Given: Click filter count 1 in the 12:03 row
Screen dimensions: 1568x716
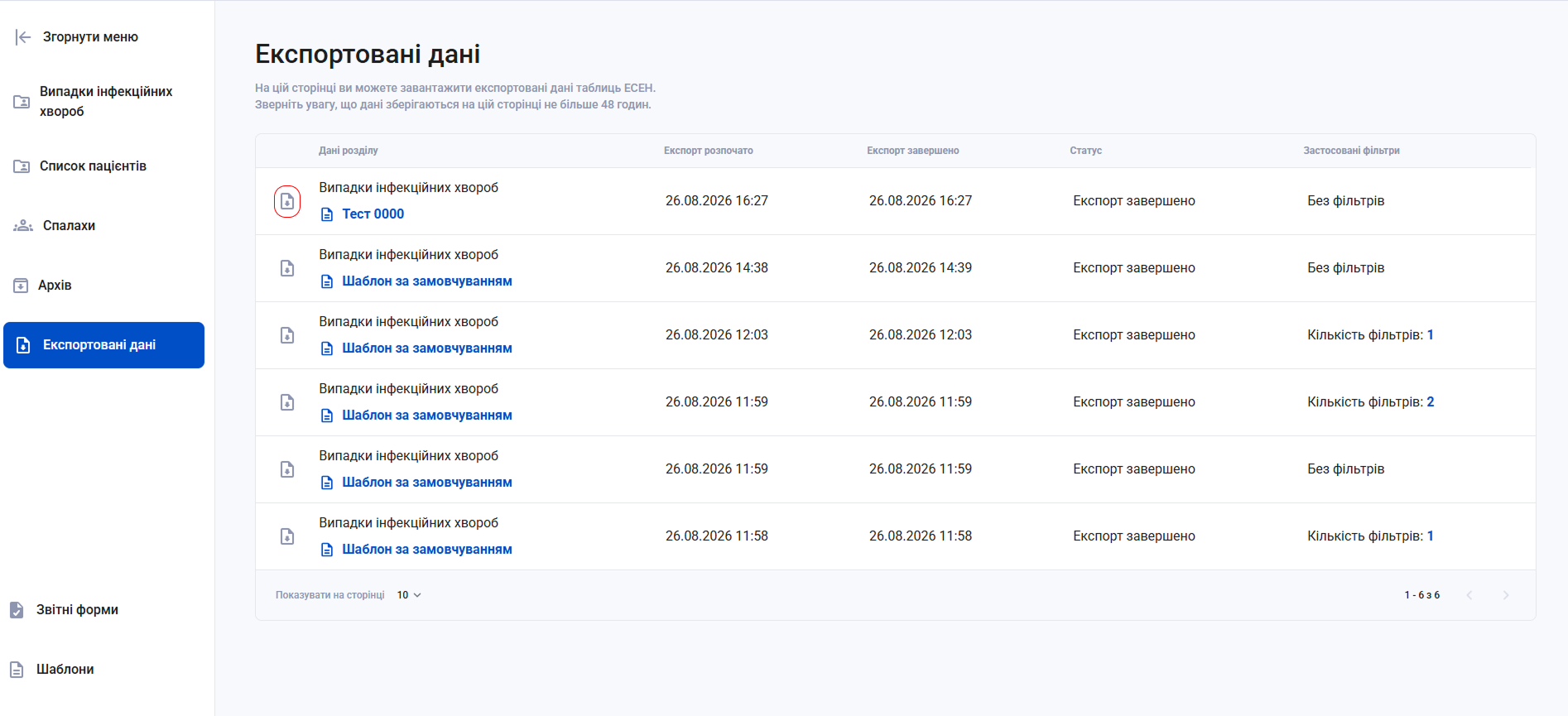Looking at the screenshot, I should [1431, 335].
